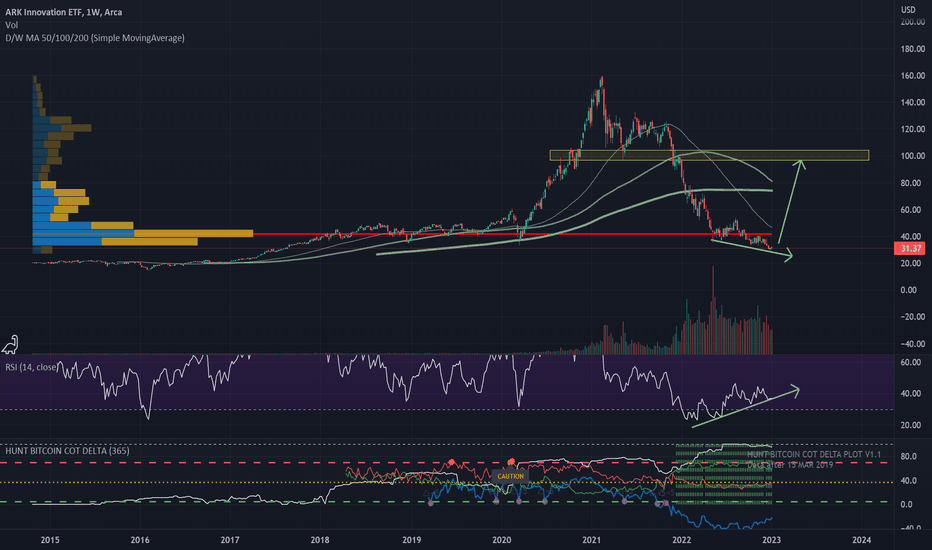Click the 2018 label on the time axis
Viewport: 932px width, 550px height.
click(320, 540)
